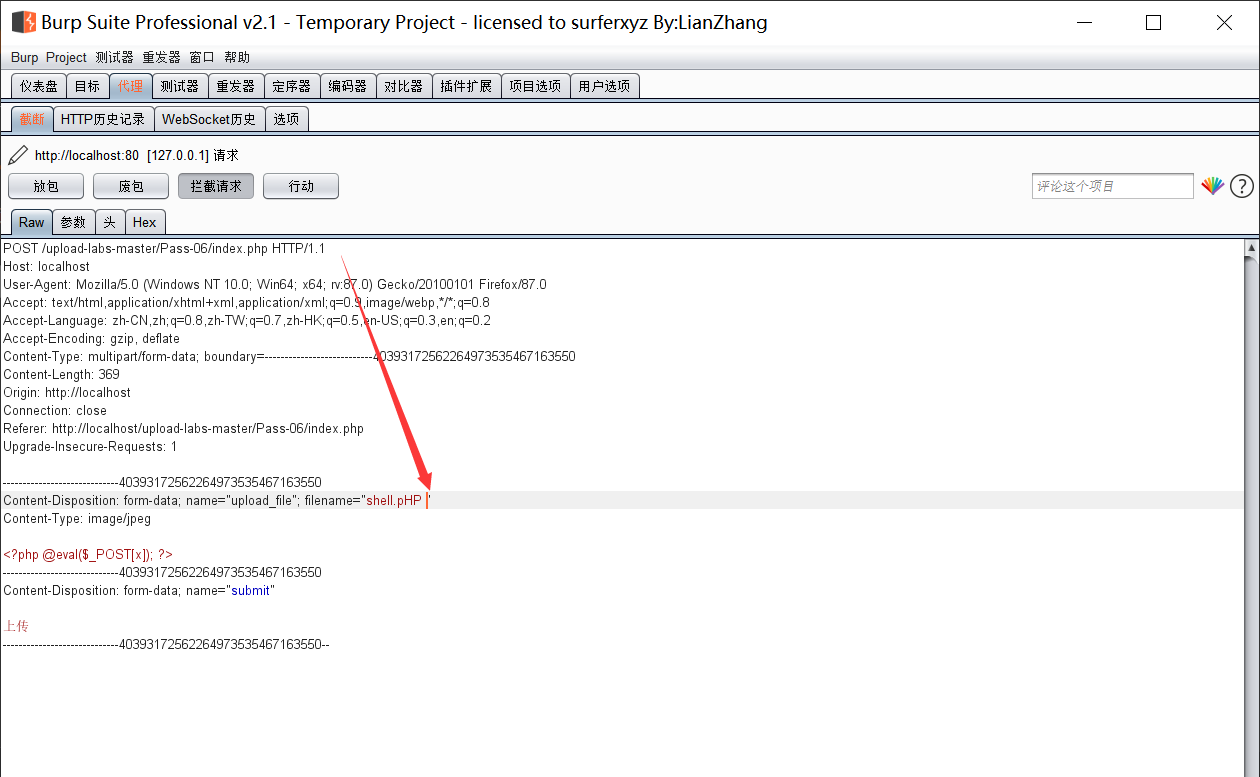The height and width of the screenshot is (777, 1260).
Task: Switch to the 测试器 main tab
Action: [x=180, y=86]
